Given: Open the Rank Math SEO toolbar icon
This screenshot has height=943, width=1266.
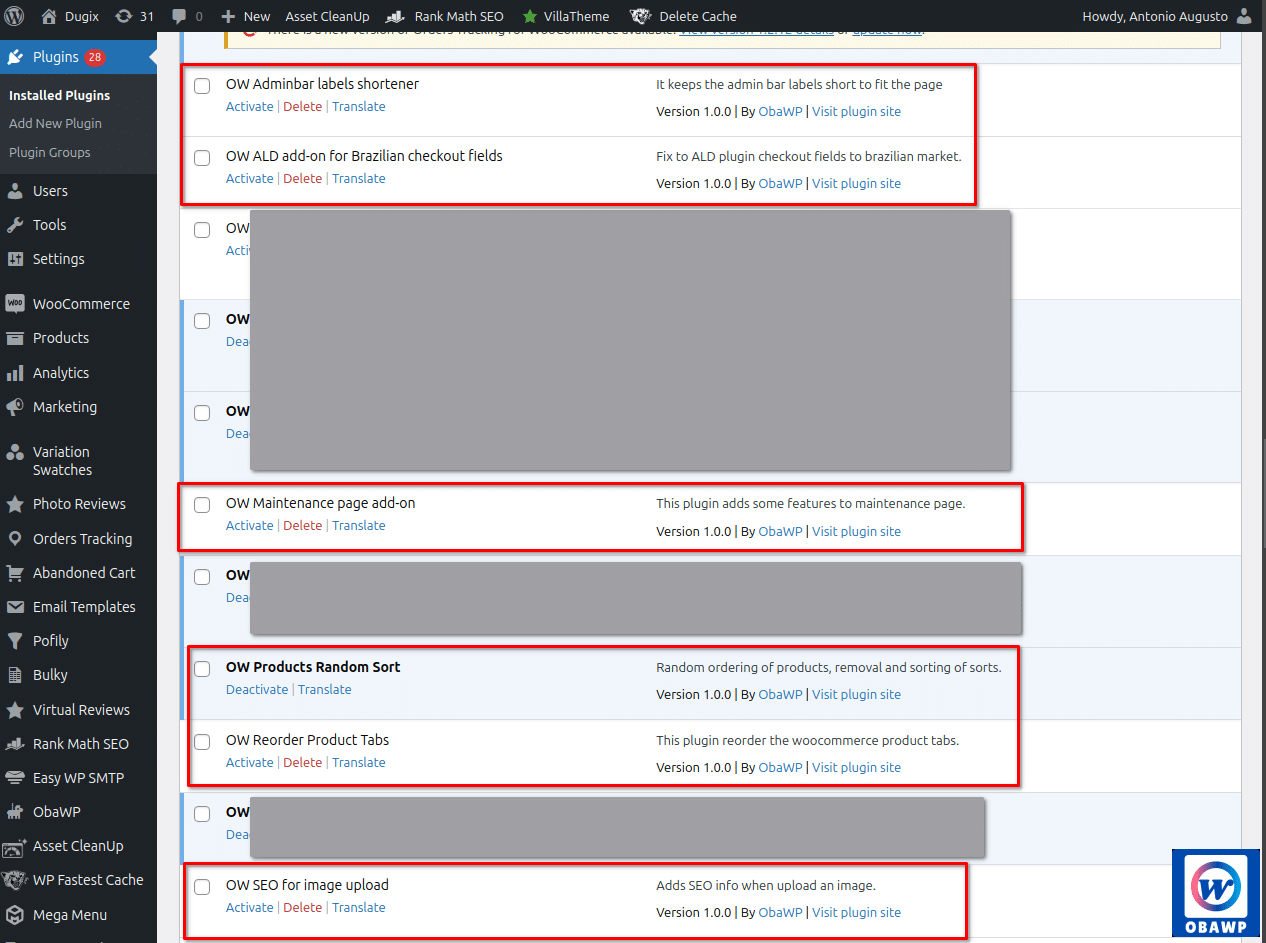Looking at the screenshot, I should click(x=396, y=16).
